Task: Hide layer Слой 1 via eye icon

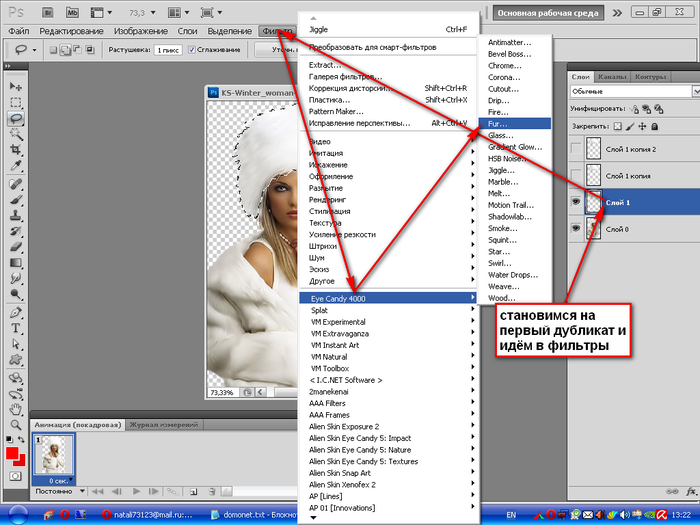Action: (x=576, y=202)
